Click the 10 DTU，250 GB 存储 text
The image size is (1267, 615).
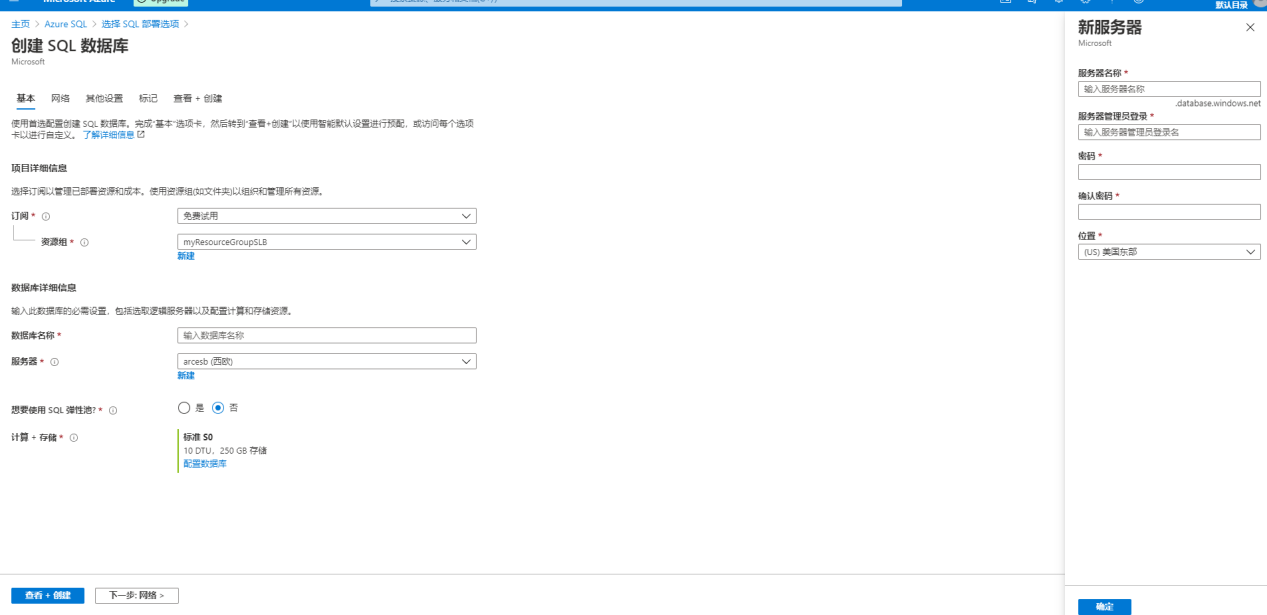pyautogui.click(x=225, y=451)
